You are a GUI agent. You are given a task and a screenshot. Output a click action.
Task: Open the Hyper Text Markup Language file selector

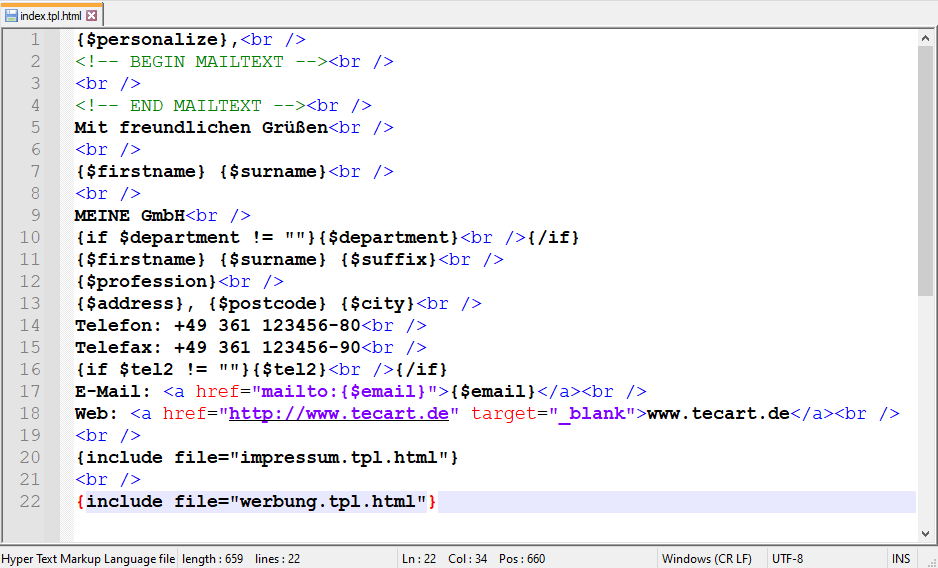[88, 559]
